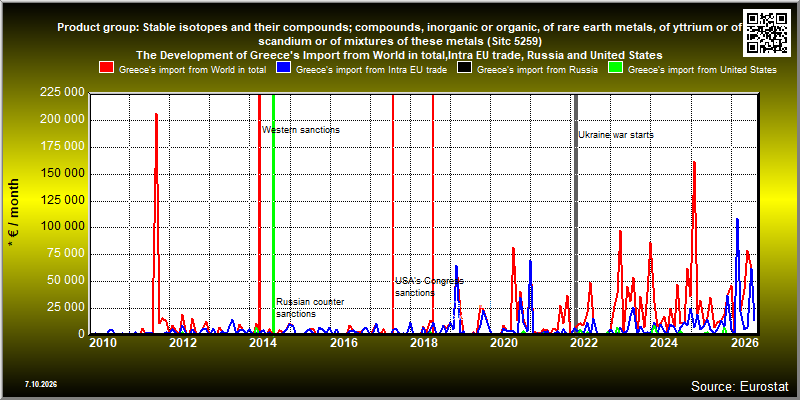Image resolution: width=800 pixels, height=400 pixels.
Task: Click the subtitle 'The Development of Greece's Import'
Action: (x=399, y=55)
